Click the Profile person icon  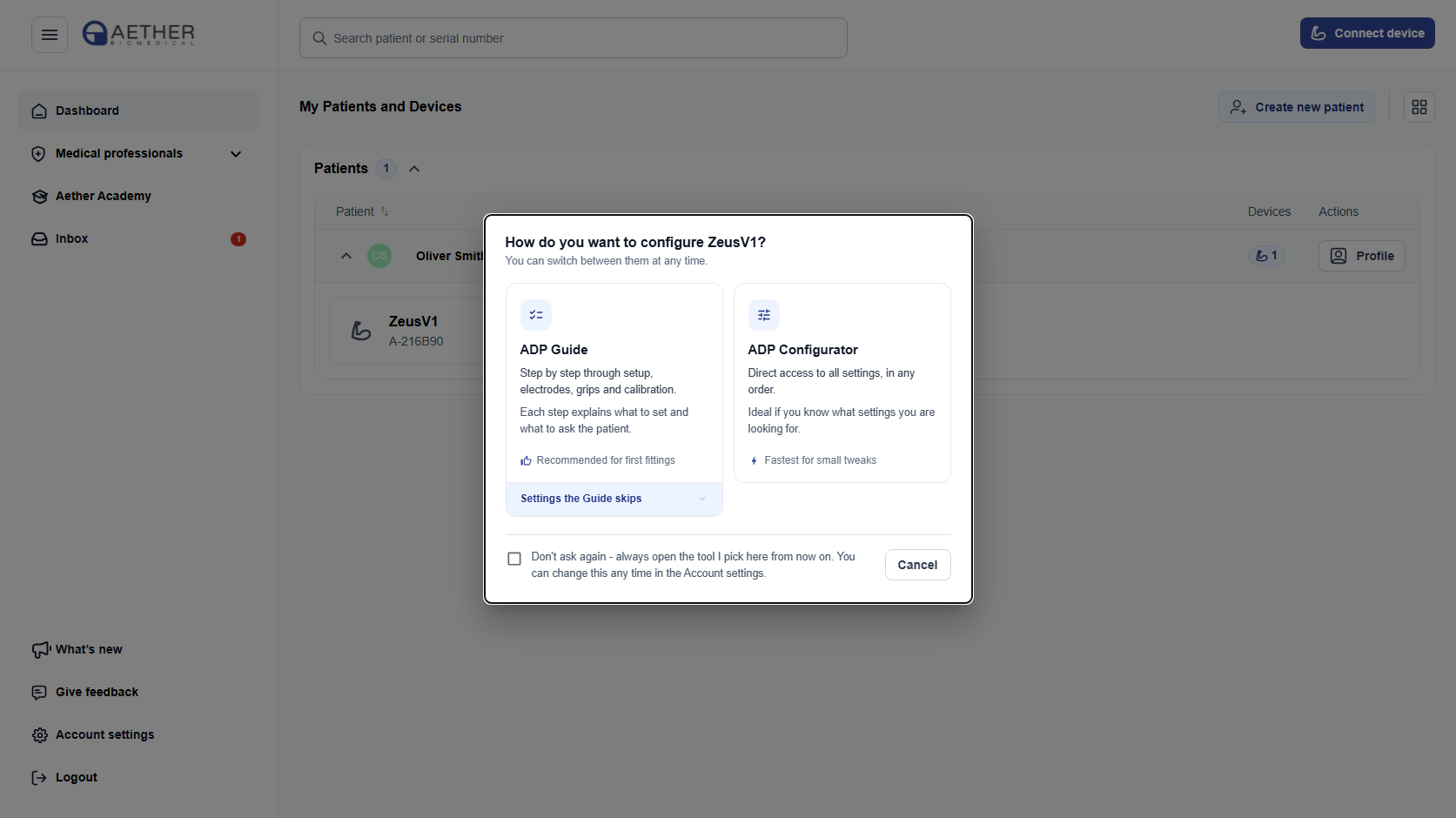(1339, 256)
